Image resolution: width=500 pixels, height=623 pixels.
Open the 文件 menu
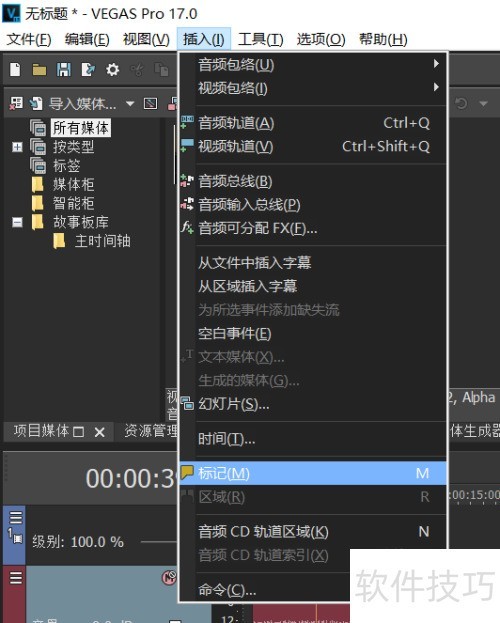click(29, 39)
